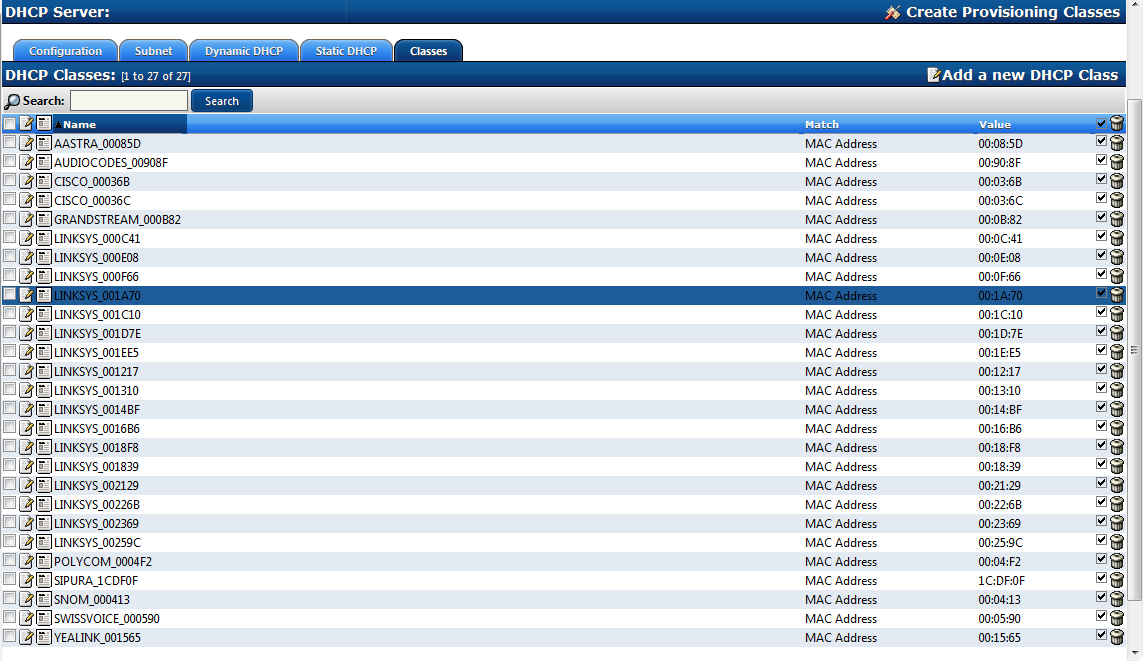Click value 00:18:39 in LINKSYS_001839 row
Viewport: 1143px width, 661px height.
pyautogui.click(x=997, y=466)
